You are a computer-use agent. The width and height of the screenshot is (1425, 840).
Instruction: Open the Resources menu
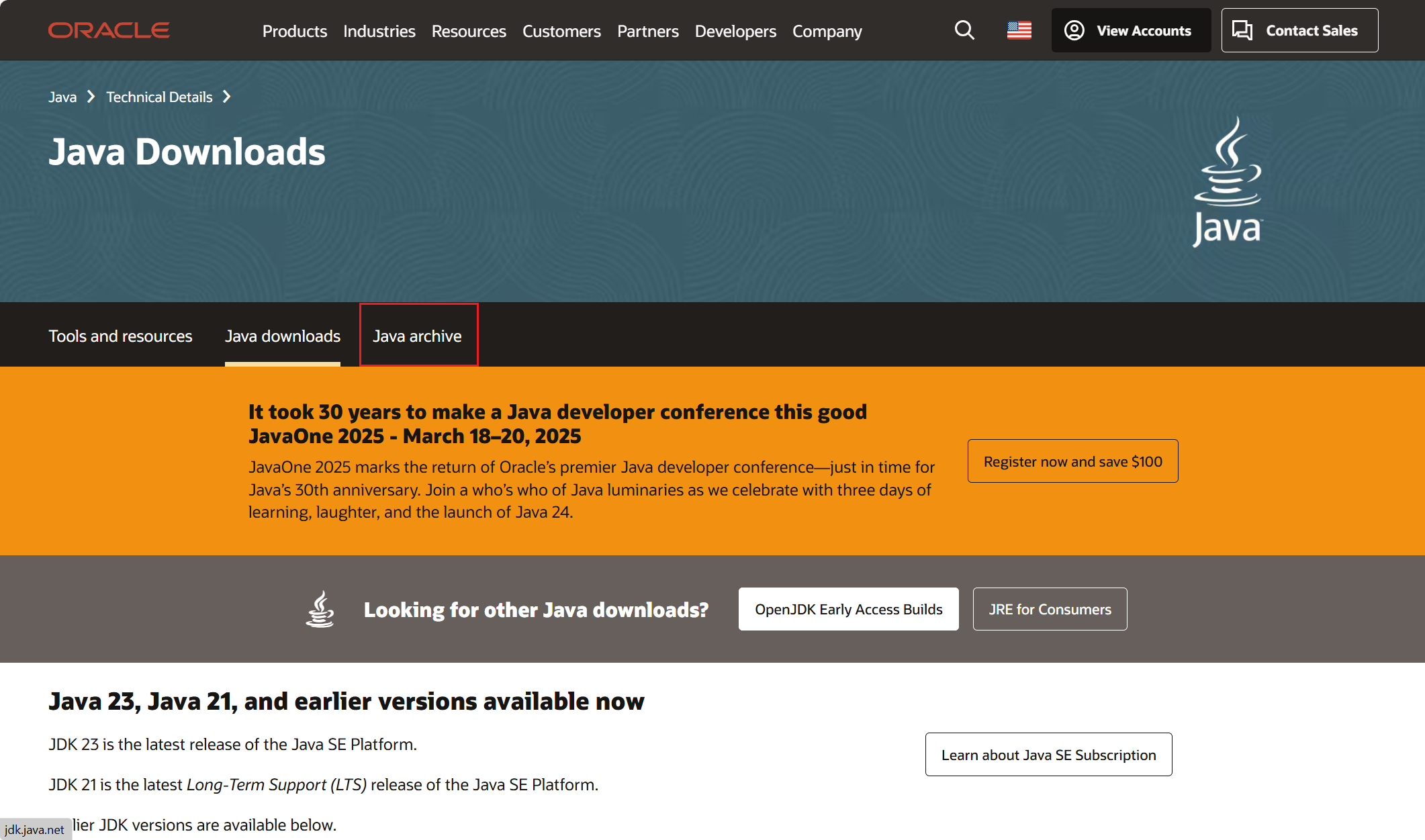[469, 31]
